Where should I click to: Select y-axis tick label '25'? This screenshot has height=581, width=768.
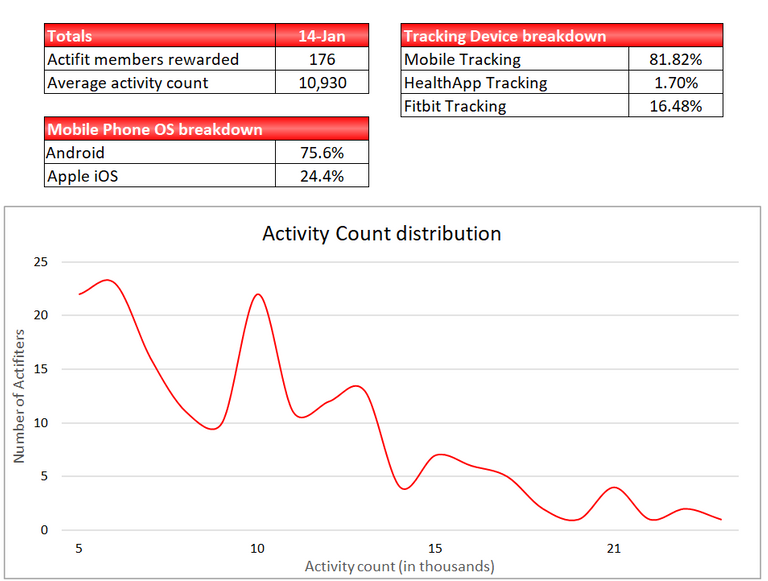(41, 262)
